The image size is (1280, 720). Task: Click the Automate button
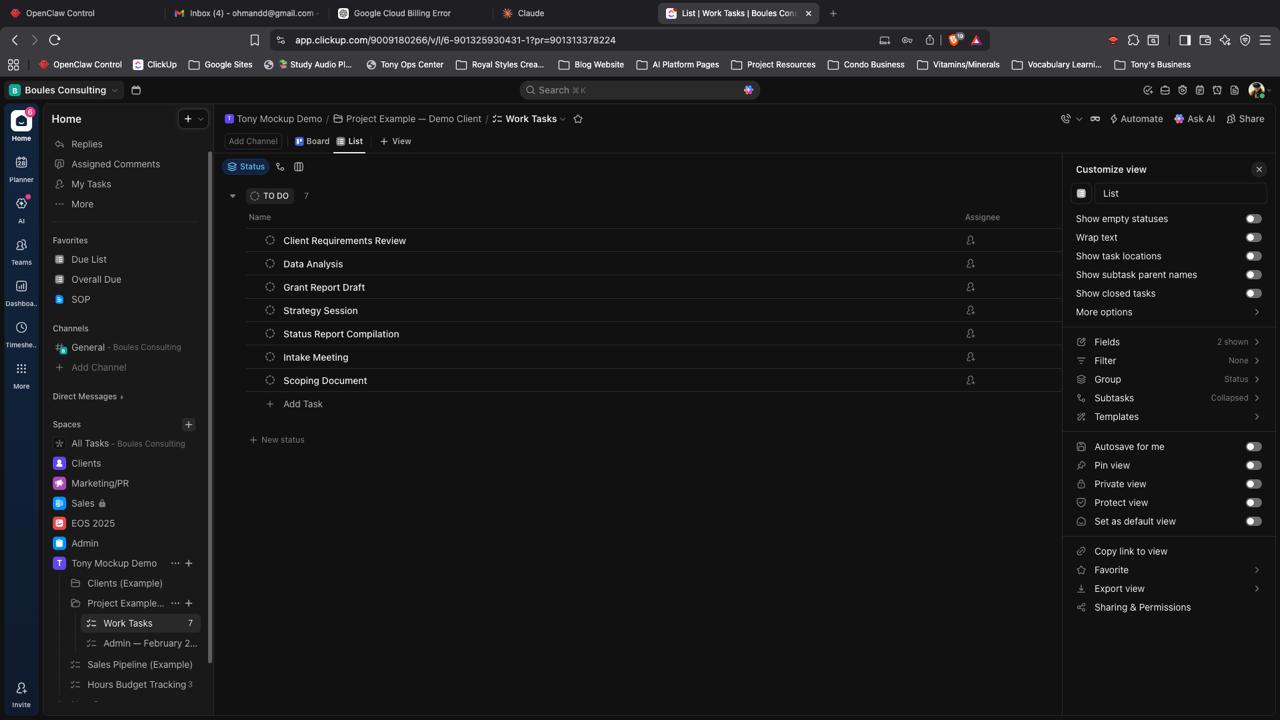click(1135, 119)
